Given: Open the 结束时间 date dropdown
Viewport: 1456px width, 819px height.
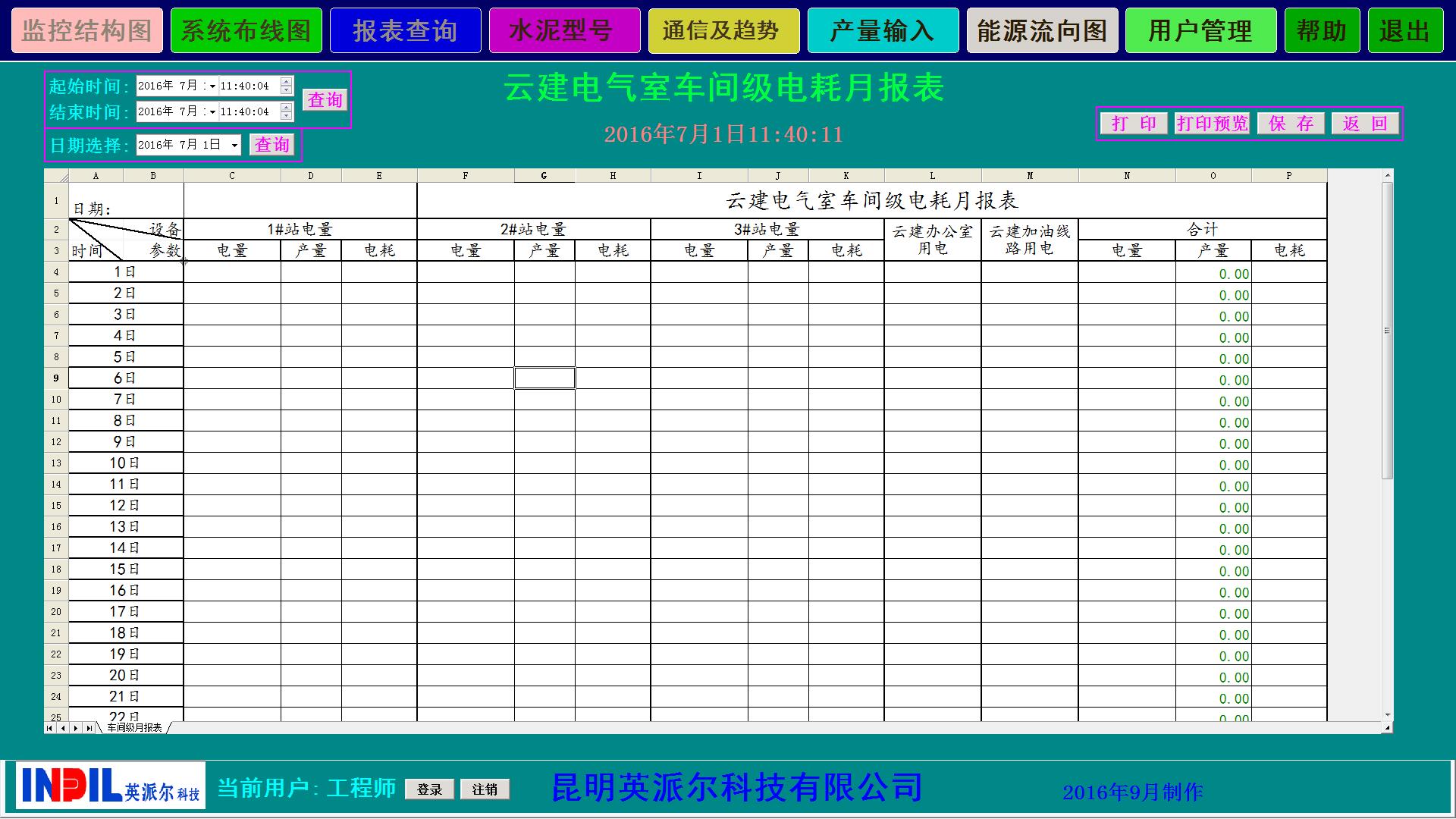Looking at the screenshot, I should click(x=212, y=112).
